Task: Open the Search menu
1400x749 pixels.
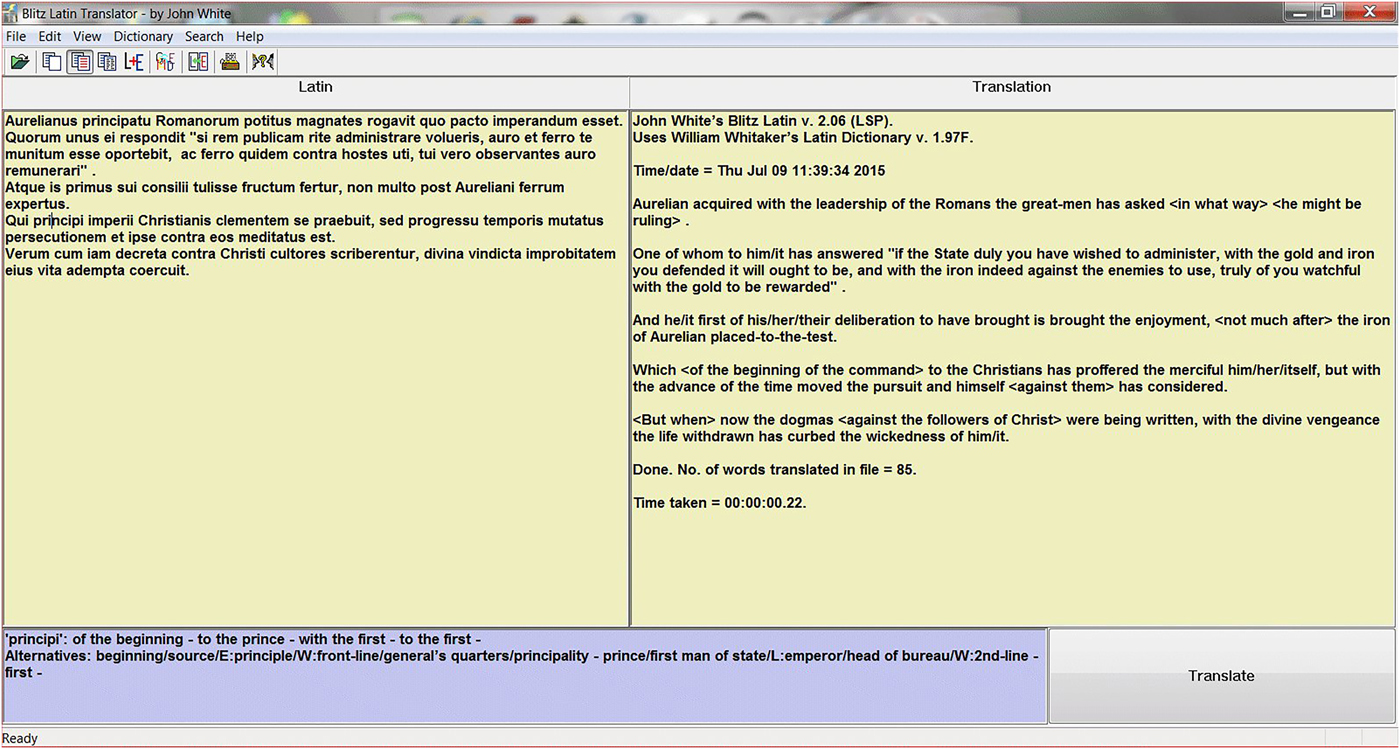Action: tap(204, 36)
